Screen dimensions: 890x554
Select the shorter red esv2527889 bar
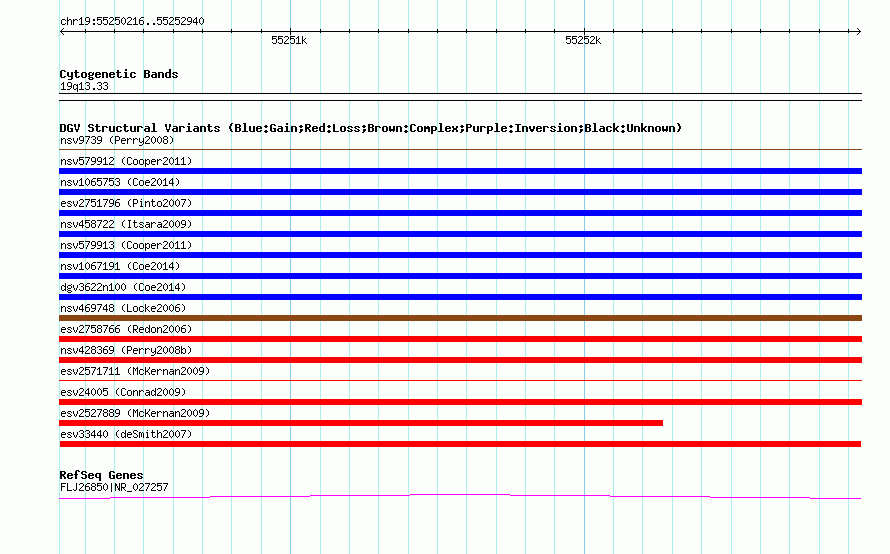361,423
